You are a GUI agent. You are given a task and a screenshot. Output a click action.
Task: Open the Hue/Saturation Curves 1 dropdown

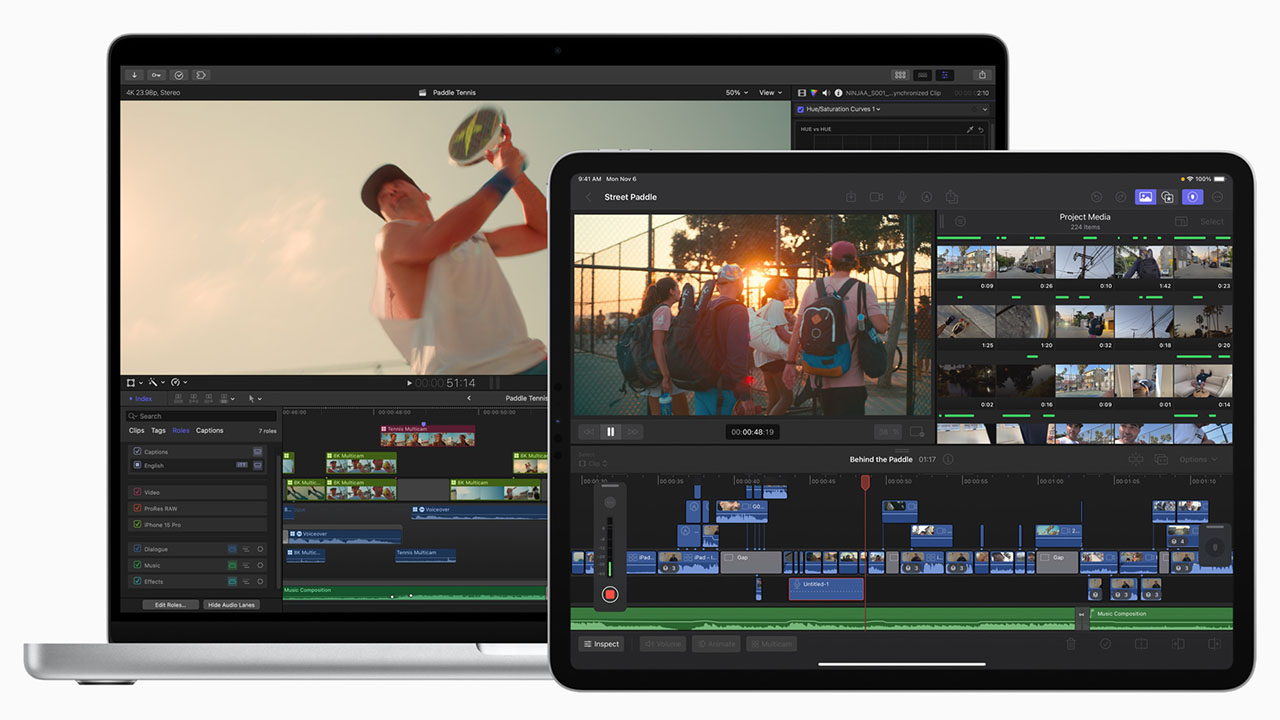pyautogui.click(x=844, y=109)
